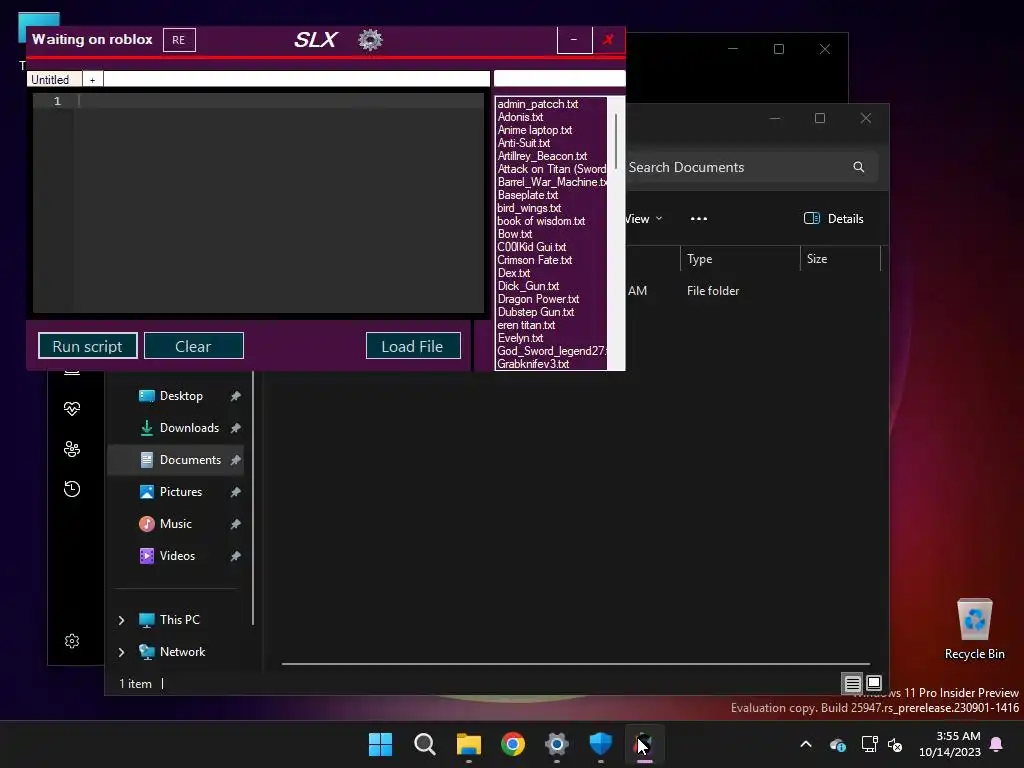
Task: Open the View dropdown in File Explorer
Action: [644, 219]
